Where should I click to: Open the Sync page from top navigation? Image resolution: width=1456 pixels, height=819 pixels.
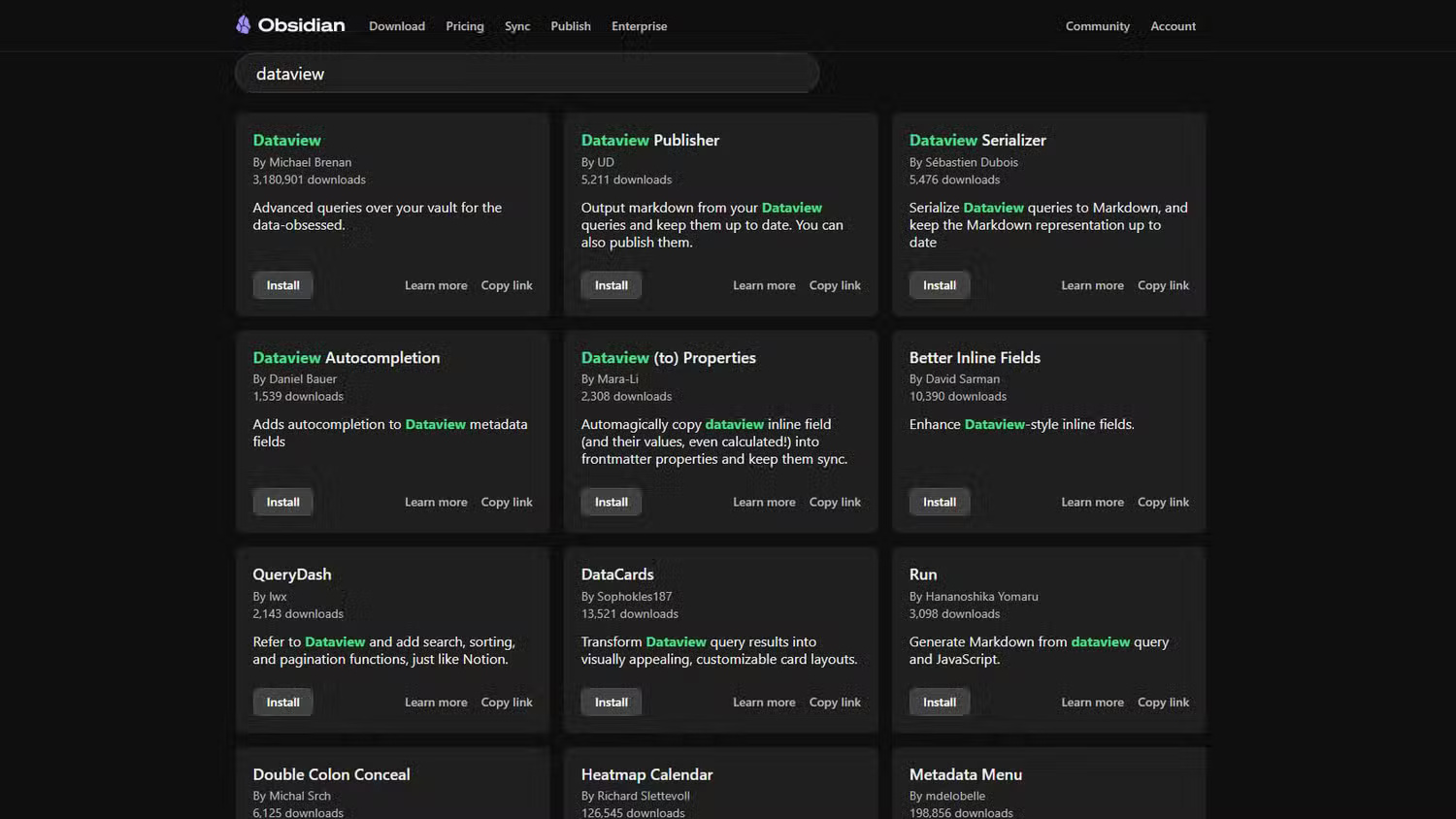(516, 26)
